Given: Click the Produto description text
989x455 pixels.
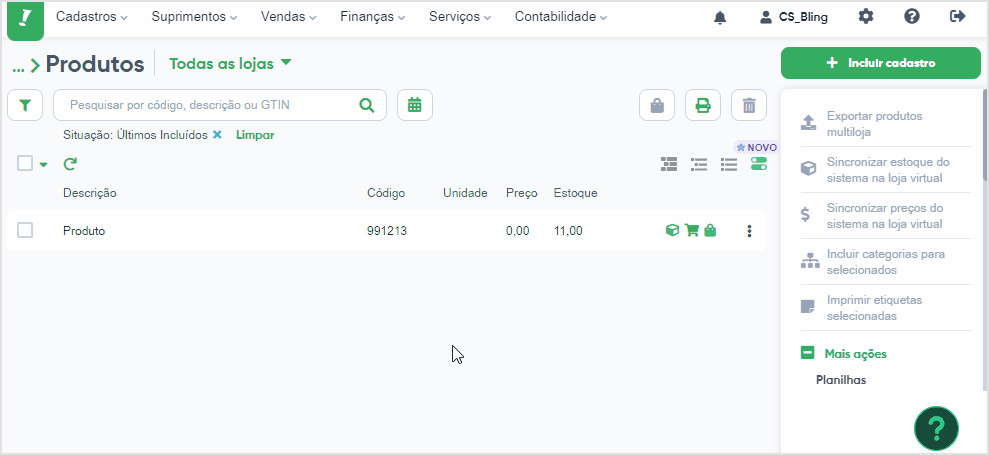Looking at the screenshot, I should (84, 231).
